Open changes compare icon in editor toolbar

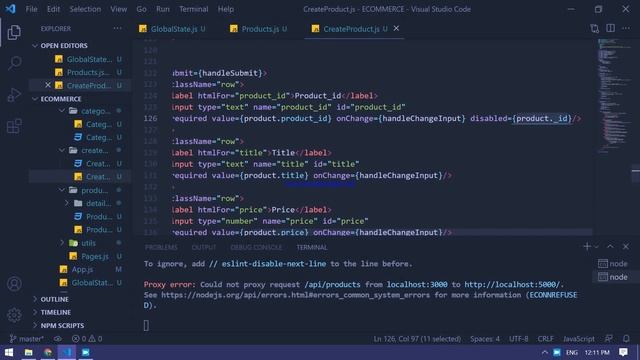(x=594, y=29)
